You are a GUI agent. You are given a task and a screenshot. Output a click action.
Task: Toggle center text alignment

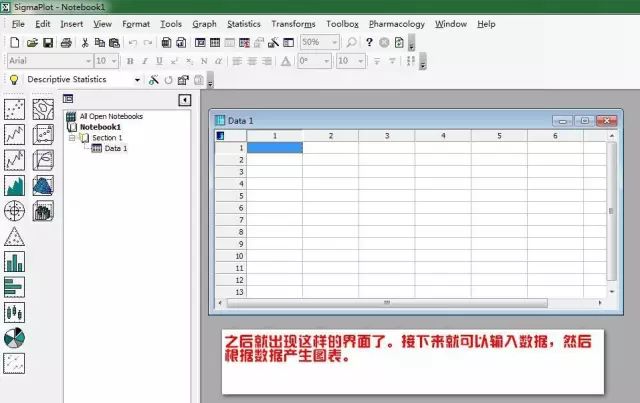(252, 61)
